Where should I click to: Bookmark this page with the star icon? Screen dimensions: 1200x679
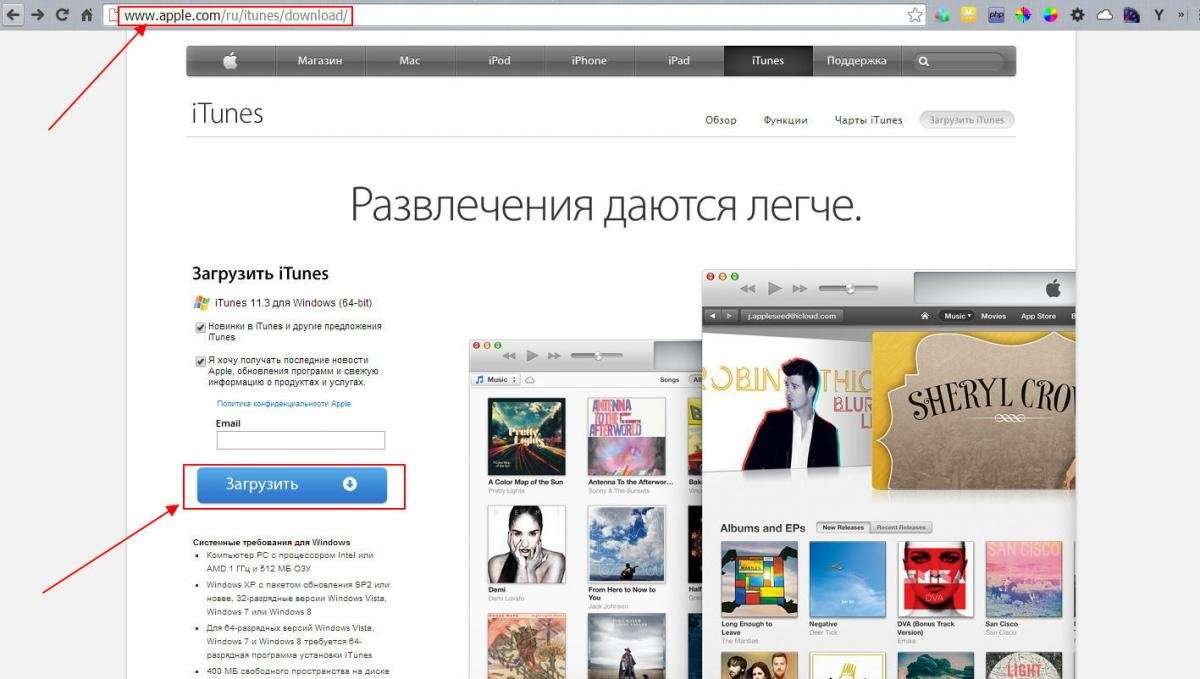[914, 15]
